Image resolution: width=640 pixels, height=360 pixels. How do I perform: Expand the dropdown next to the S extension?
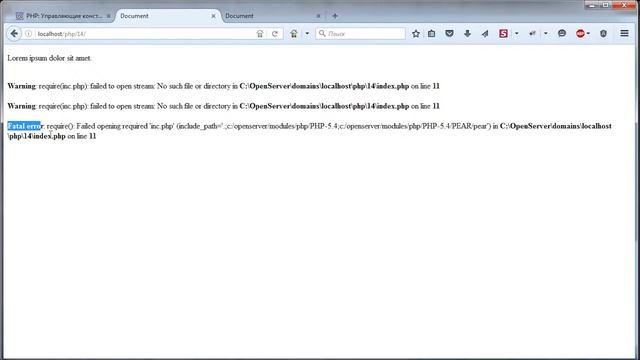(x=516, y=33)
